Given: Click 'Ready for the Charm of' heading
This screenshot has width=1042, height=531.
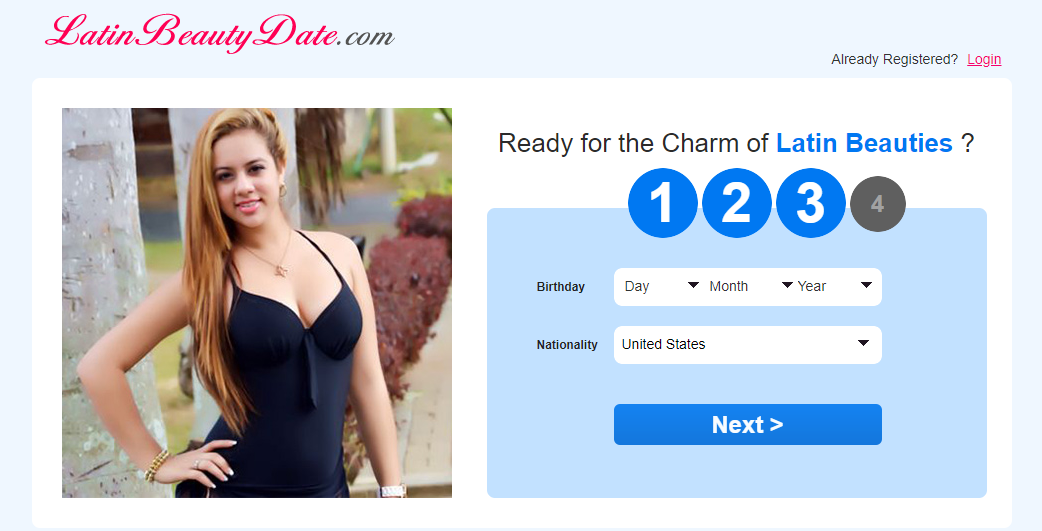Looking at the screenshot, I should click(x=633, y=143).
